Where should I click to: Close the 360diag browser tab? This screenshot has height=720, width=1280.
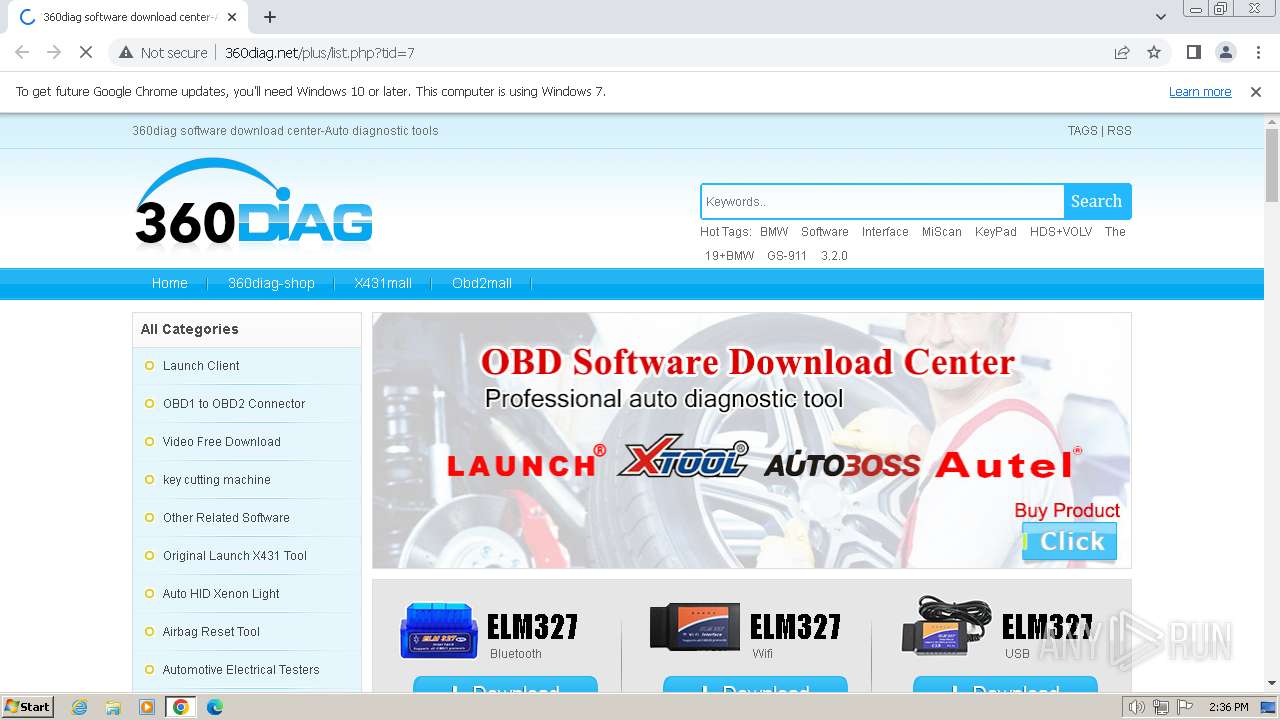(232, 17)
